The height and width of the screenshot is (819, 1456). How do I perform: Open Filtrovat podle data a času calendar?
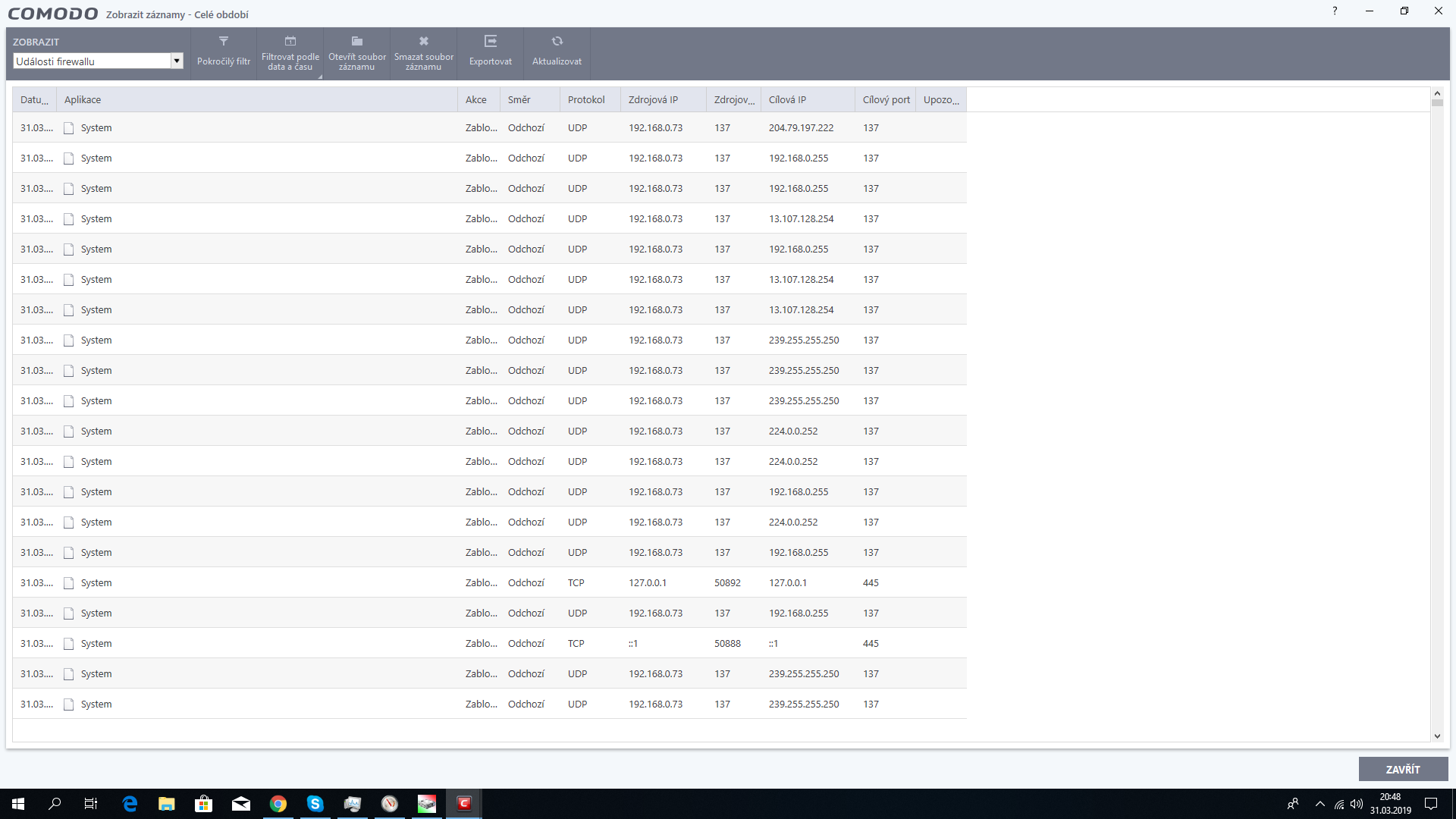tap(290, 42)
